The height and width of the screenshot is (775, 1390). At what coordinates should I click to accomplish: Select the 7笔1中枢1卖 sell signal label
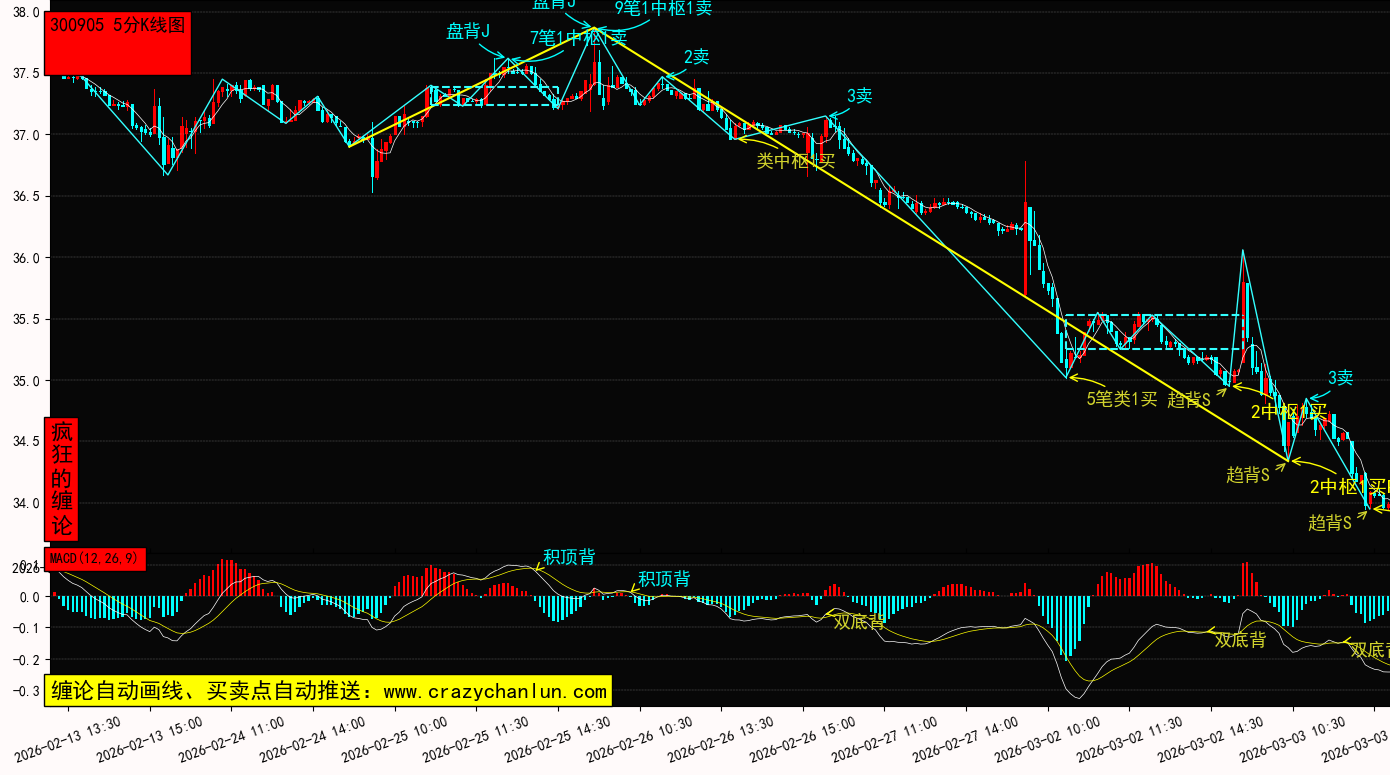click(578, 39)
